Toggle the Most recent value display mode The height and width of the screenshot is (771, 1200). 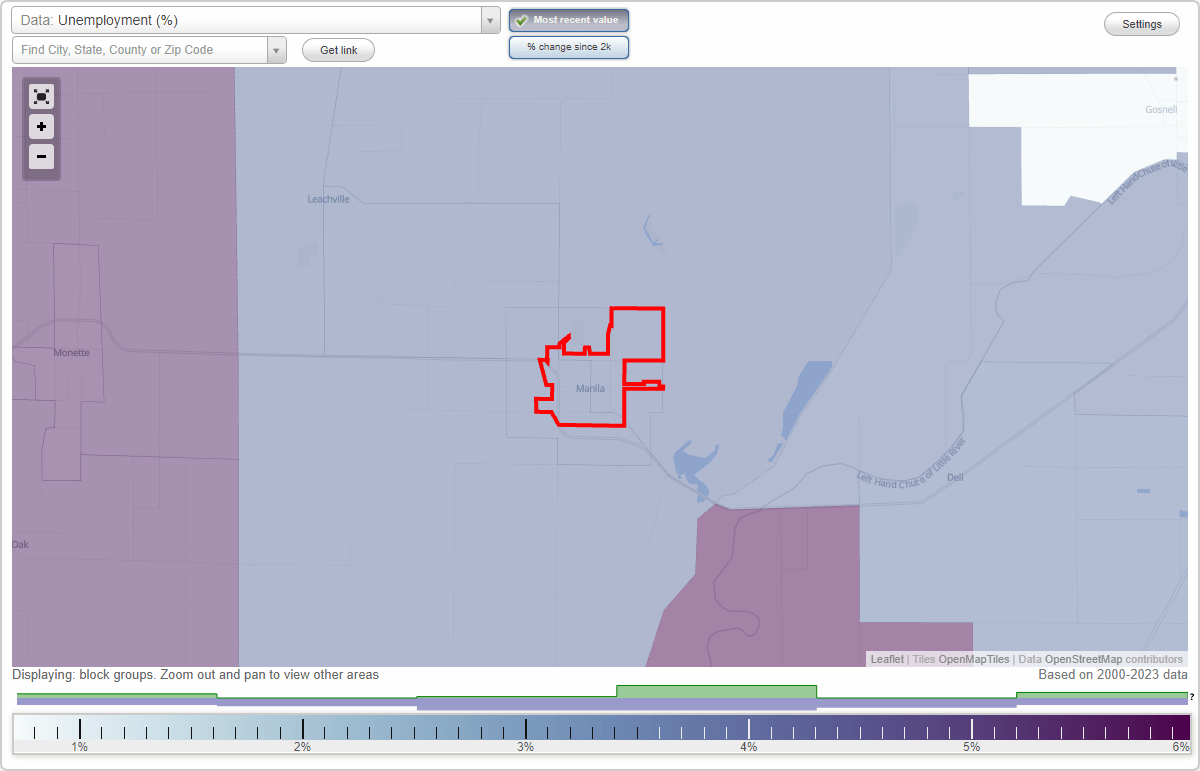(x=568, y=19)
